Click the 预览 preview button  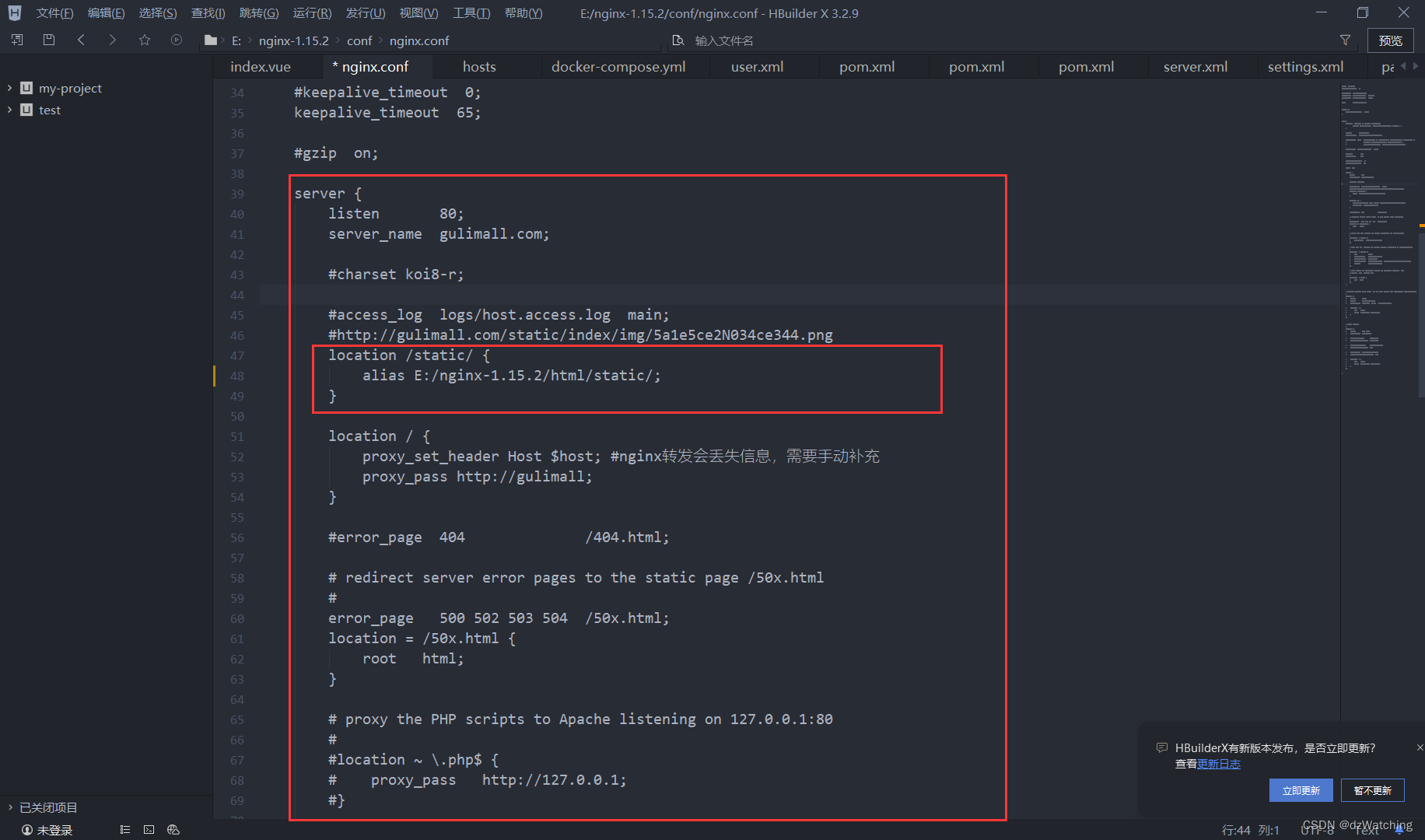[x=1390, y=40]
